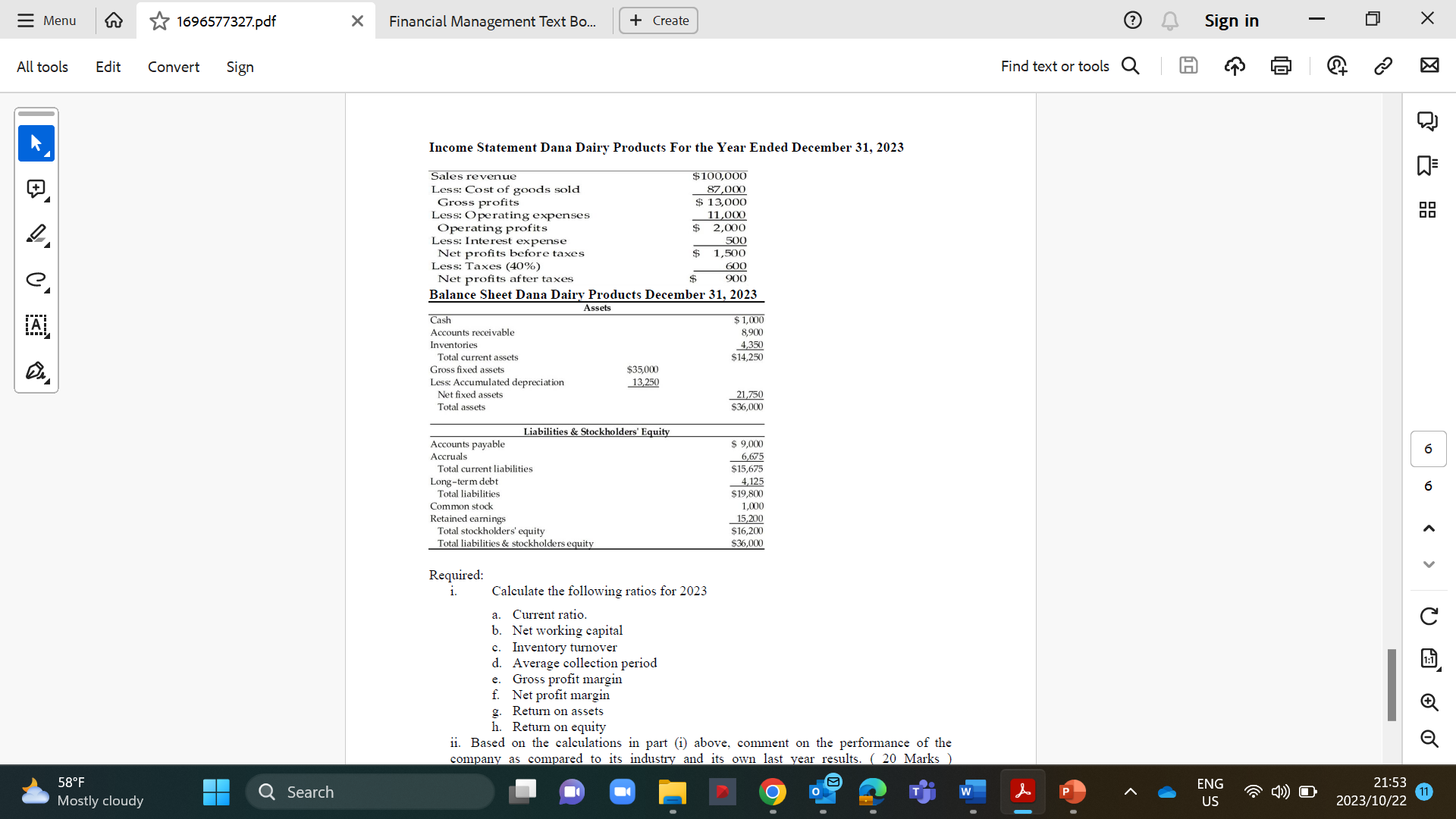1456x819 pixels.
Task: Click the Sign in button
Action: click(1232, 20)
